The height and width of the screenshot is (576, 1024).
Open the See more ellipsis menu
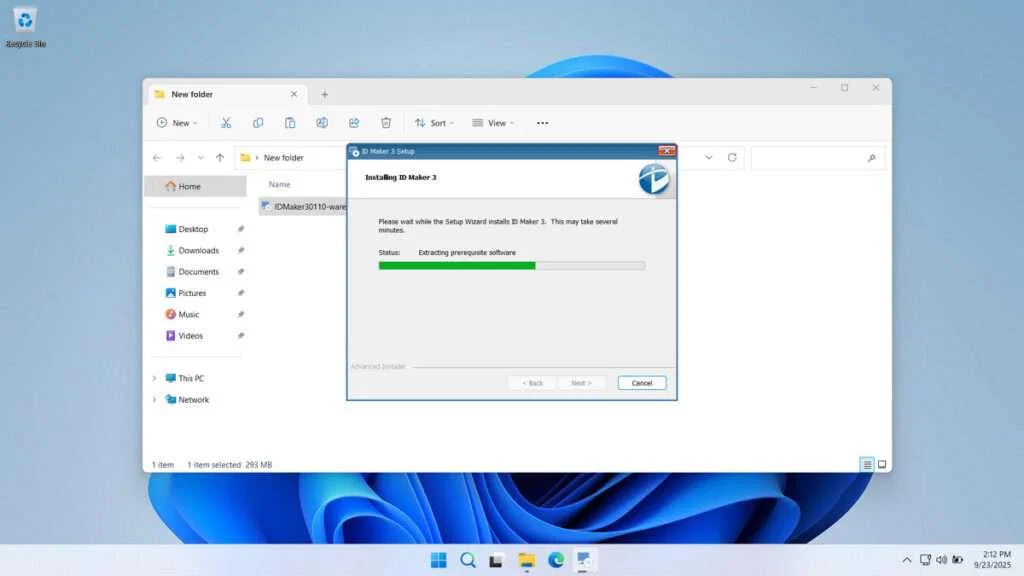542,122
